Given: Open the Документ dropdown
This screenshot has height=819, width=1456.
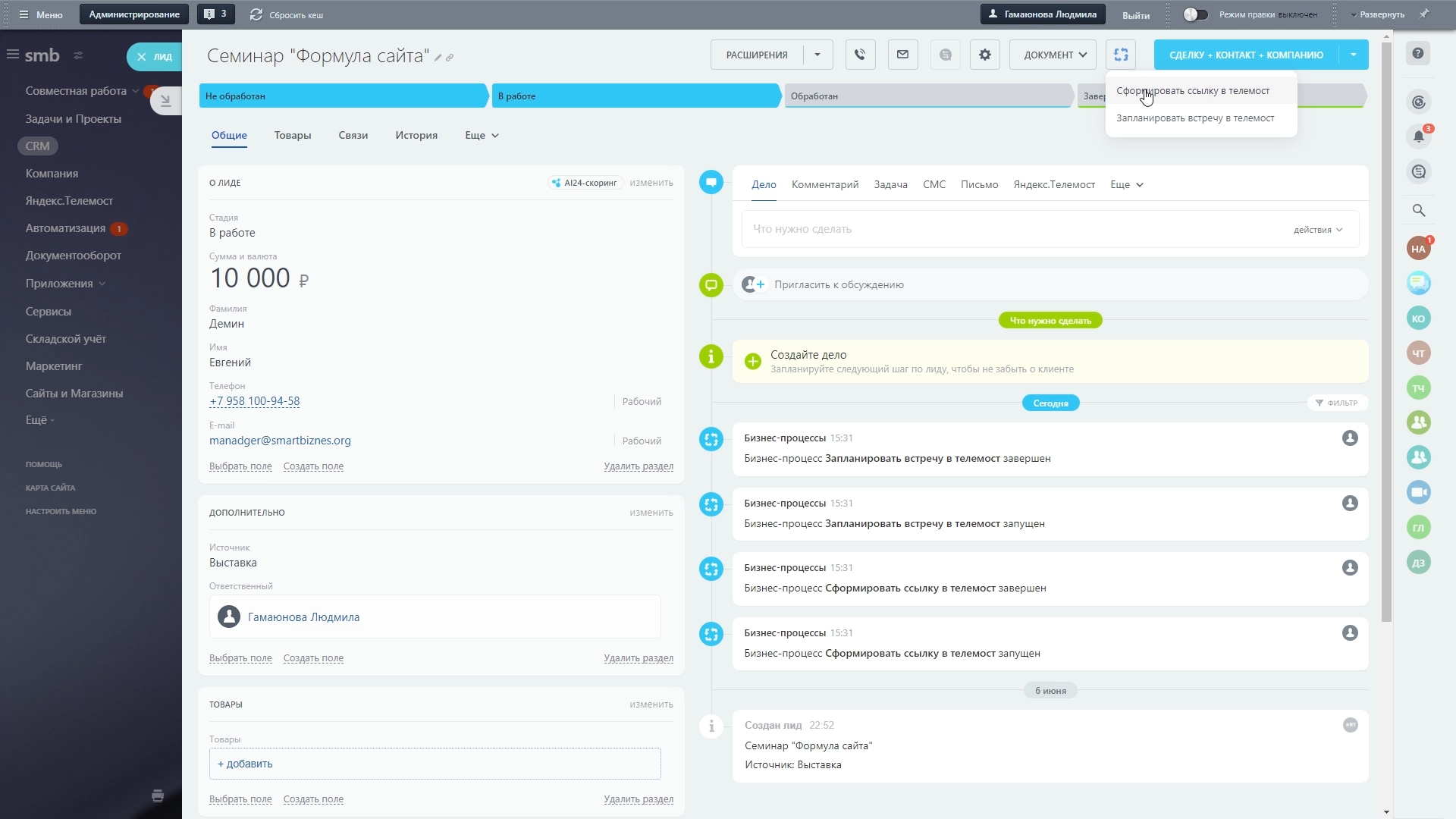Looking at the screenshot, I should pos(1053,55).
